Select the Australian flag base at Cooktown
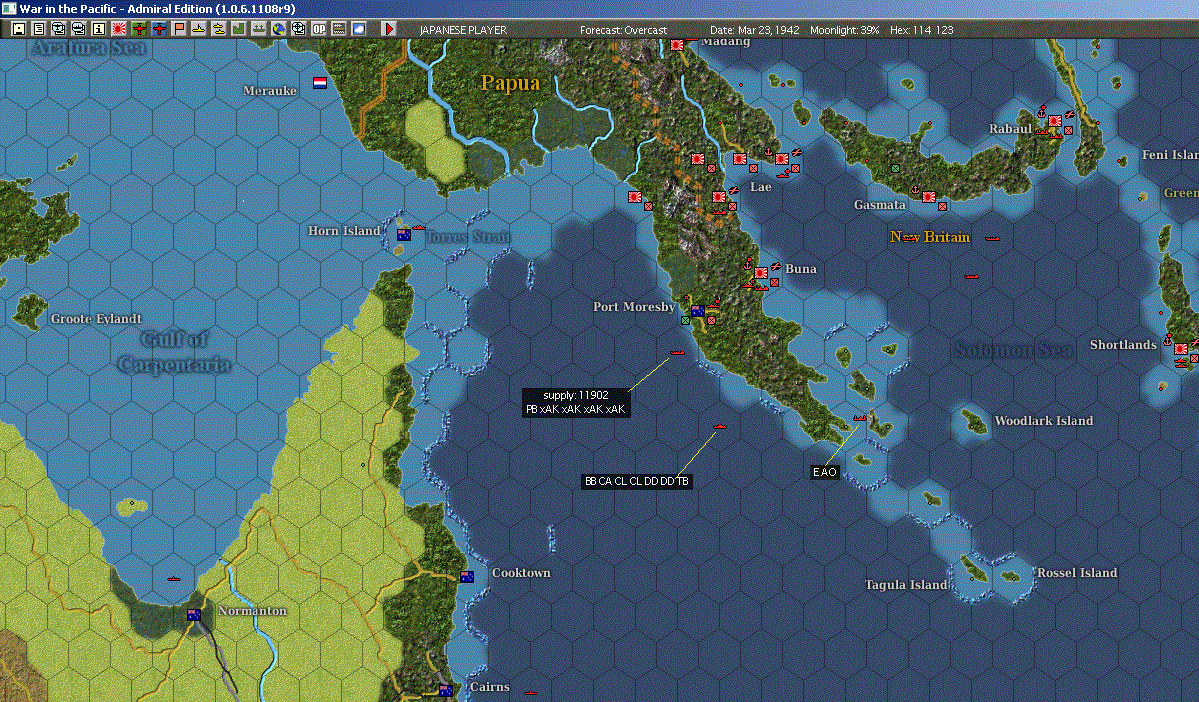Image resolution: width=1199 pixels, height=702 pixels. point(467,577)
